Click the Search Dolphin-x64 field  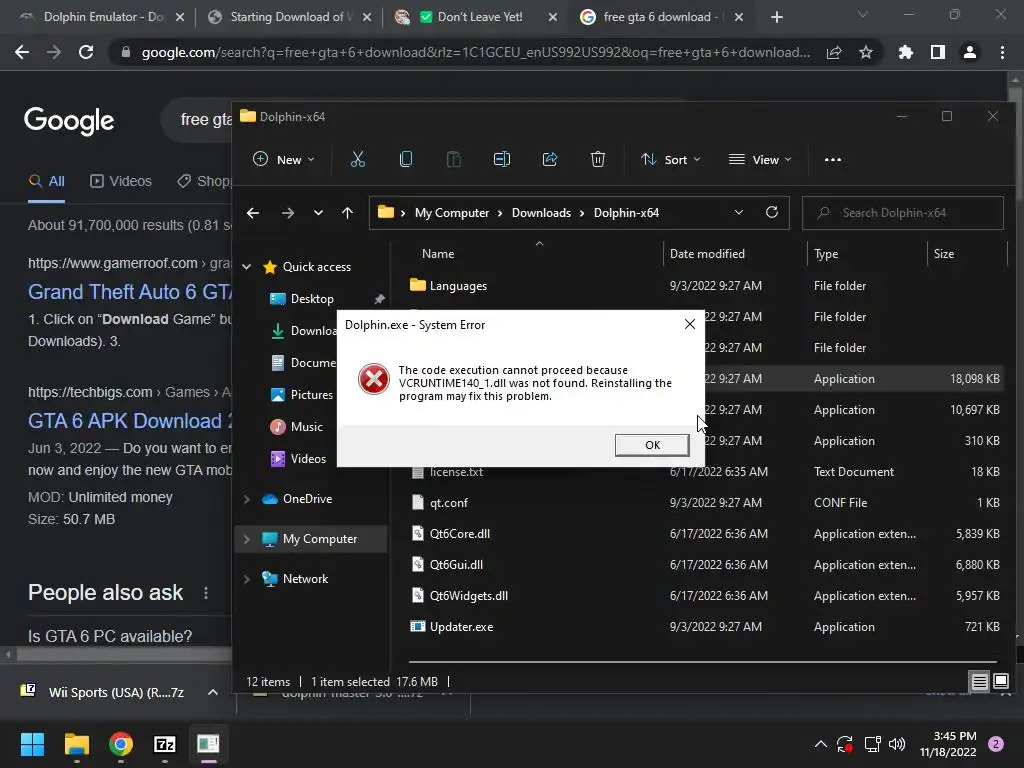[903, 213]
